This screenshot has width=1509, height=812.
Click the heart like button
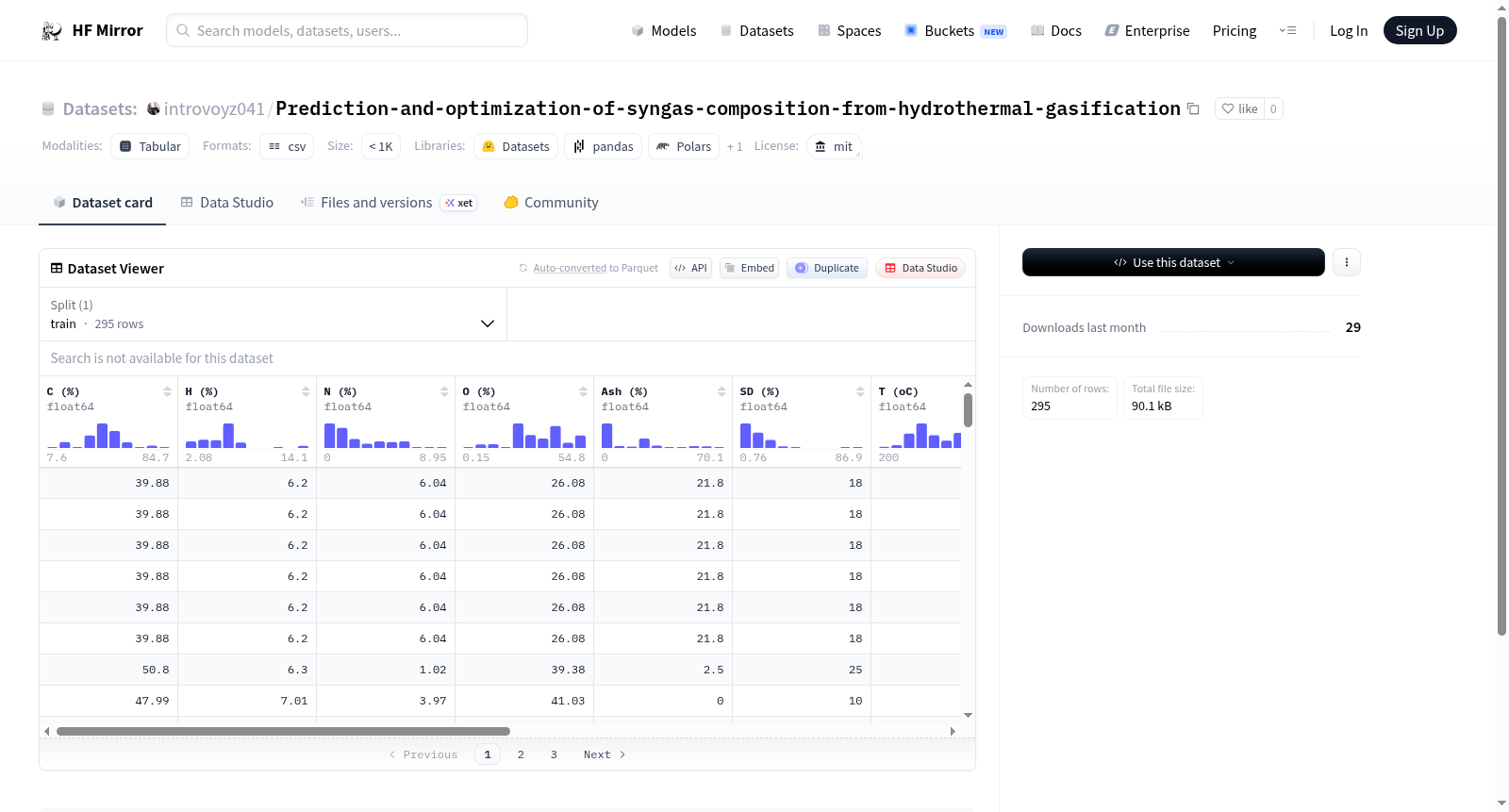(x=1239, y=108)
